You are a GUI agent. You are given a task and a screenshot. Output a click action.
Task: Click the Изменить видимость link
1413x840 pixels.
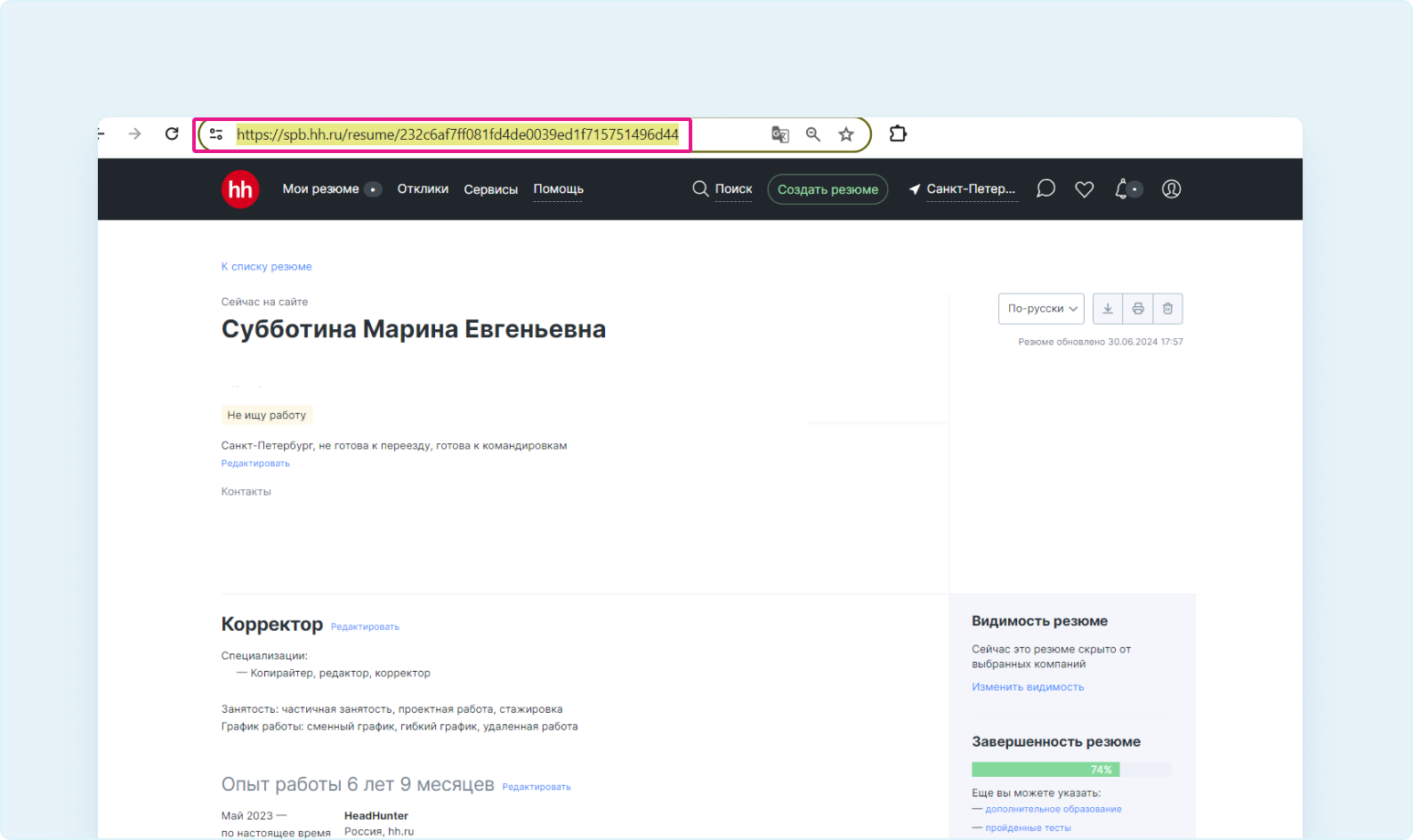coord(1028,687)
